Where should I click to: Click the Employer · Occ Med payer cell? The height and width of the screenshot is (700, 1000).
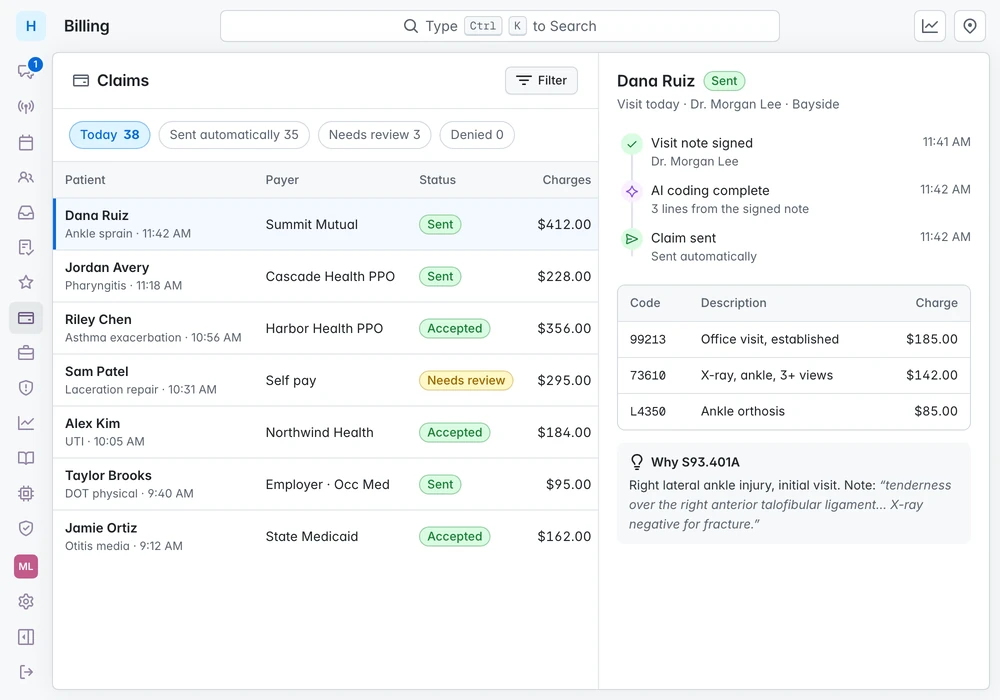(328, 484)
